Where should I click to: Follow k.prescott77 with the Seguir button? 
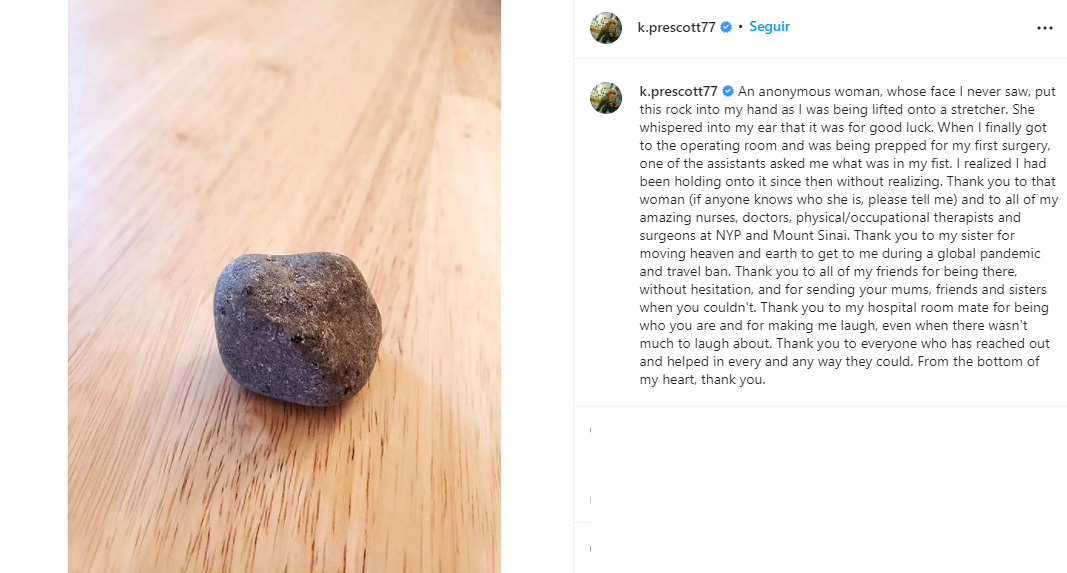click(x=769, y=27)
